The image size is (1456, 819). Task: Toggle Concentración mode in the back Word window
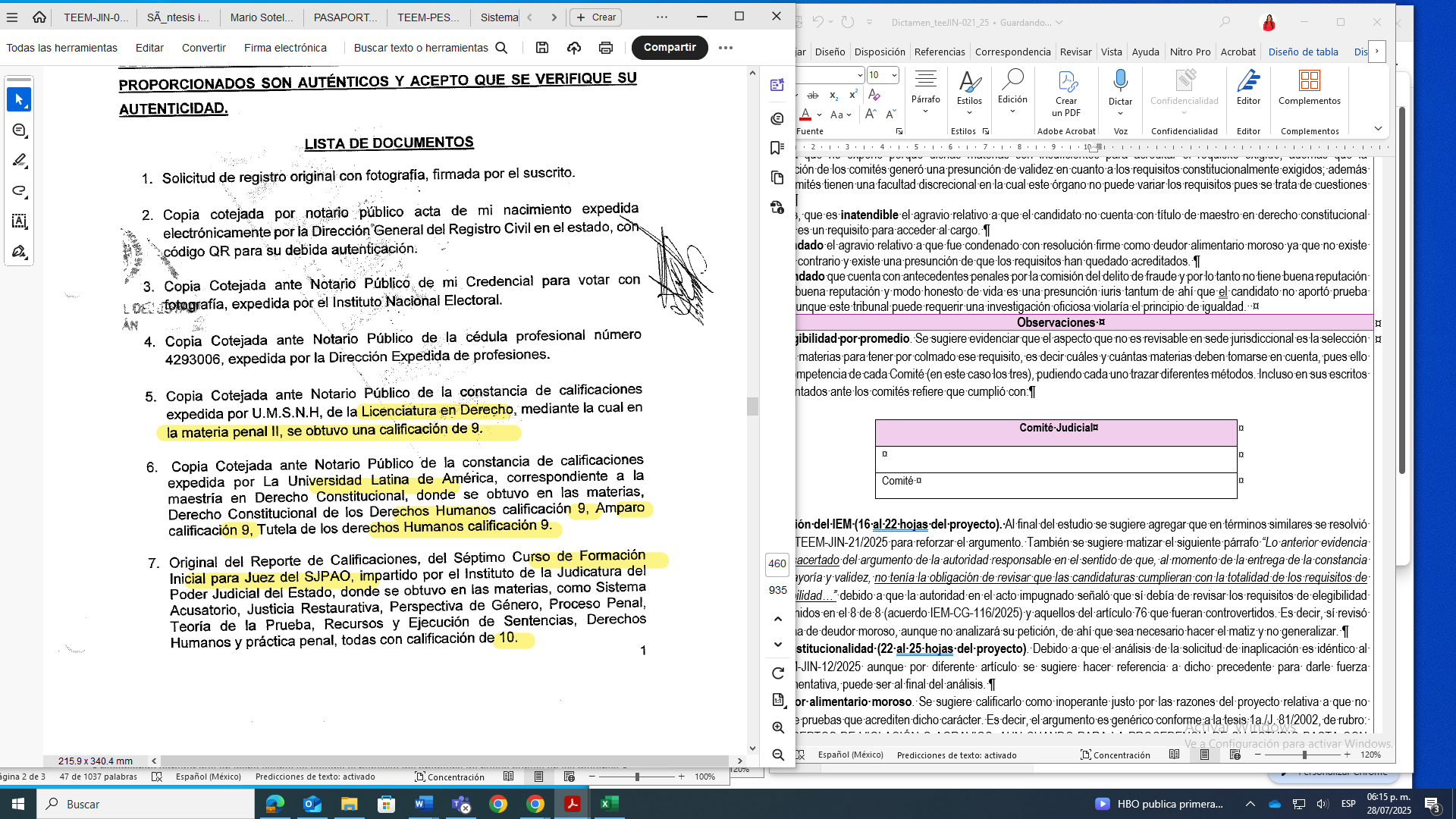(x=450, y=777)
